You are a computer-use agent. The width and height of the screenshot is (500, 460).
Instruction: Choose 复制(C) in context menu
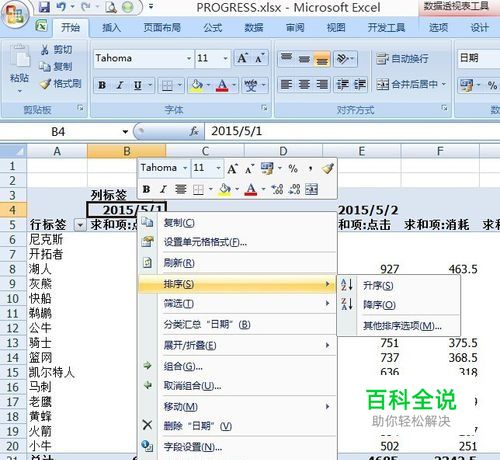[x=237, y=223]
